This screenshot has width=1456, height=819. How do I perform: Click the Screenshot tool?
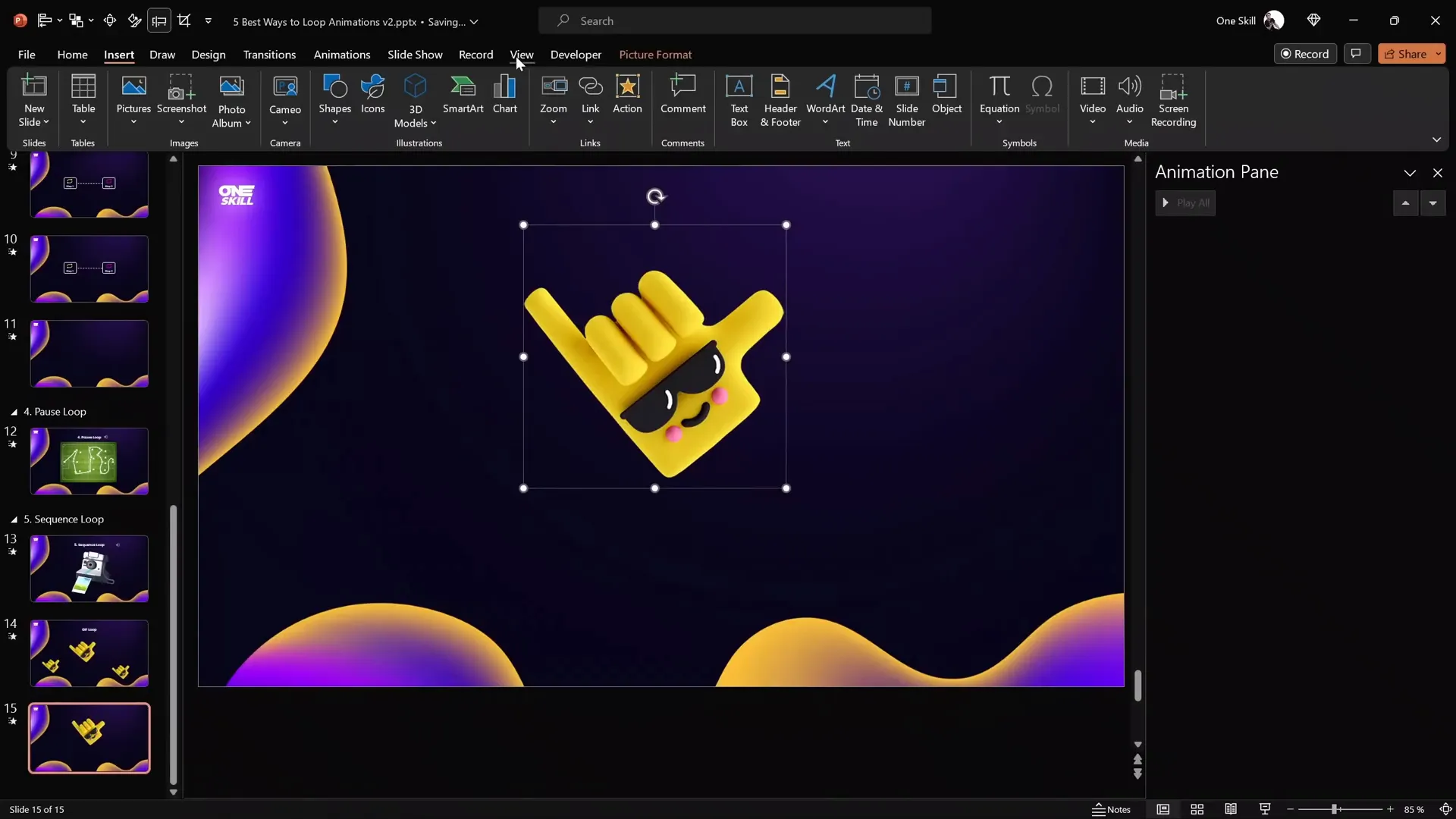click(181, 99)
